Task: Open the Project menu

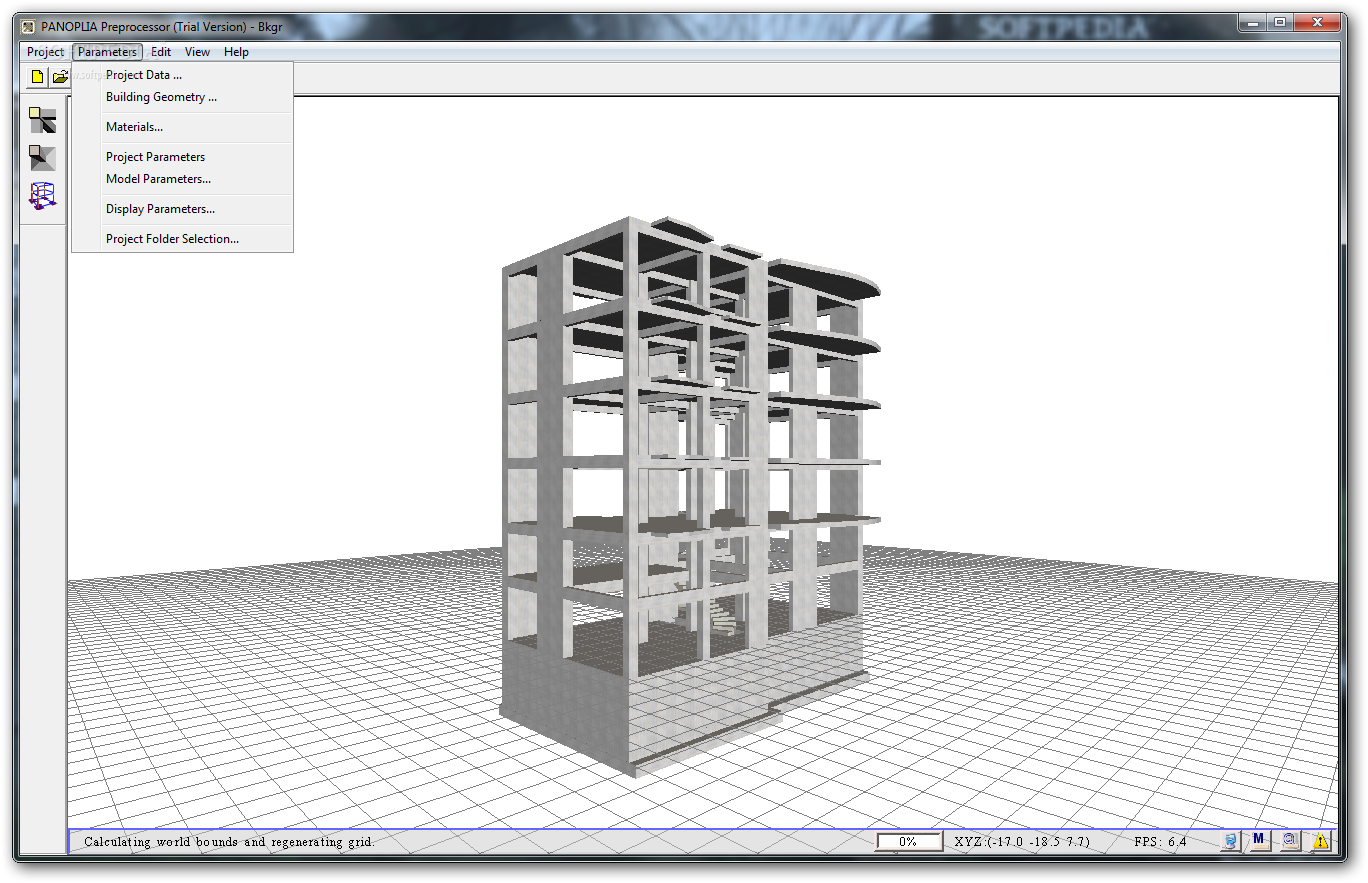Action: [45, 52]
